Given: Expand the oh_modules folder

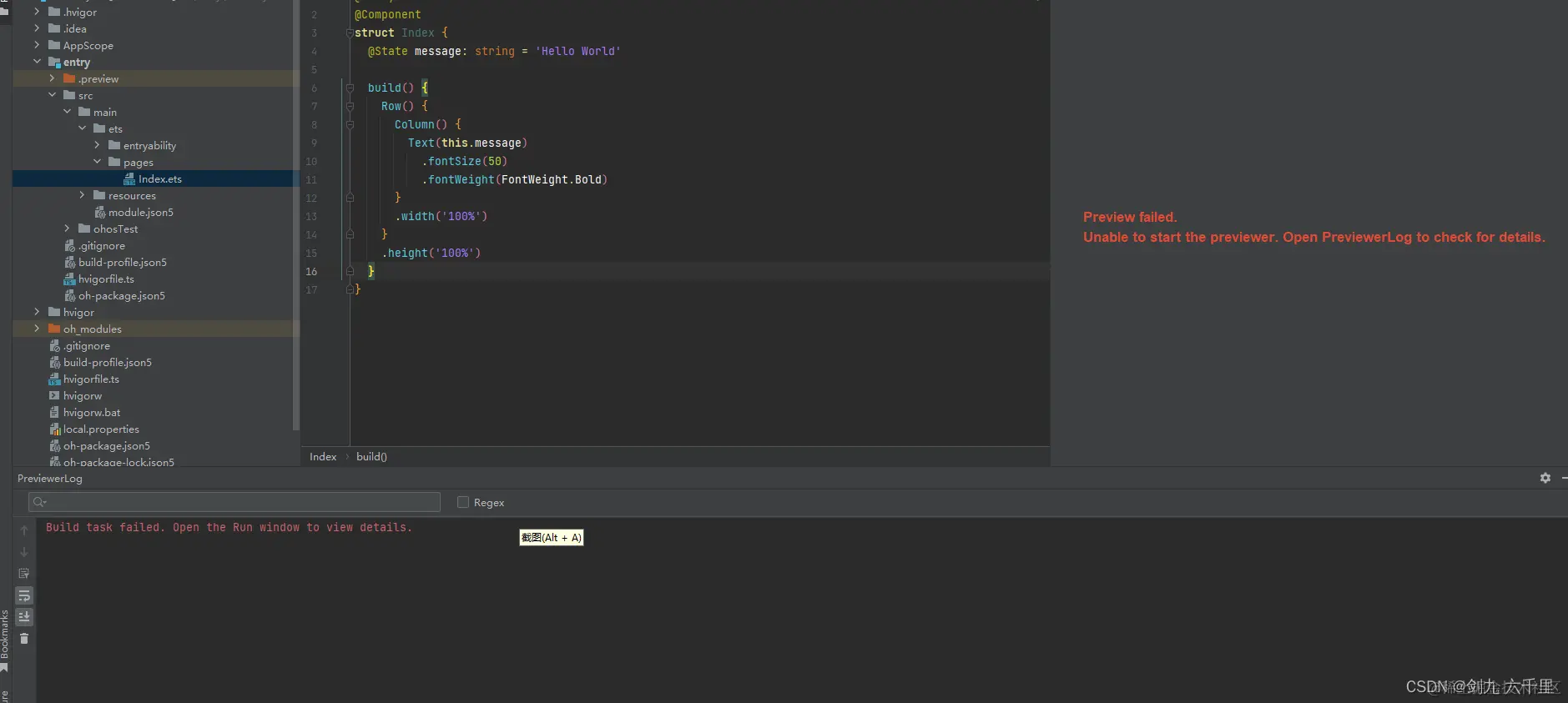Looking at the screenshot, I should [x=37, y=329].
